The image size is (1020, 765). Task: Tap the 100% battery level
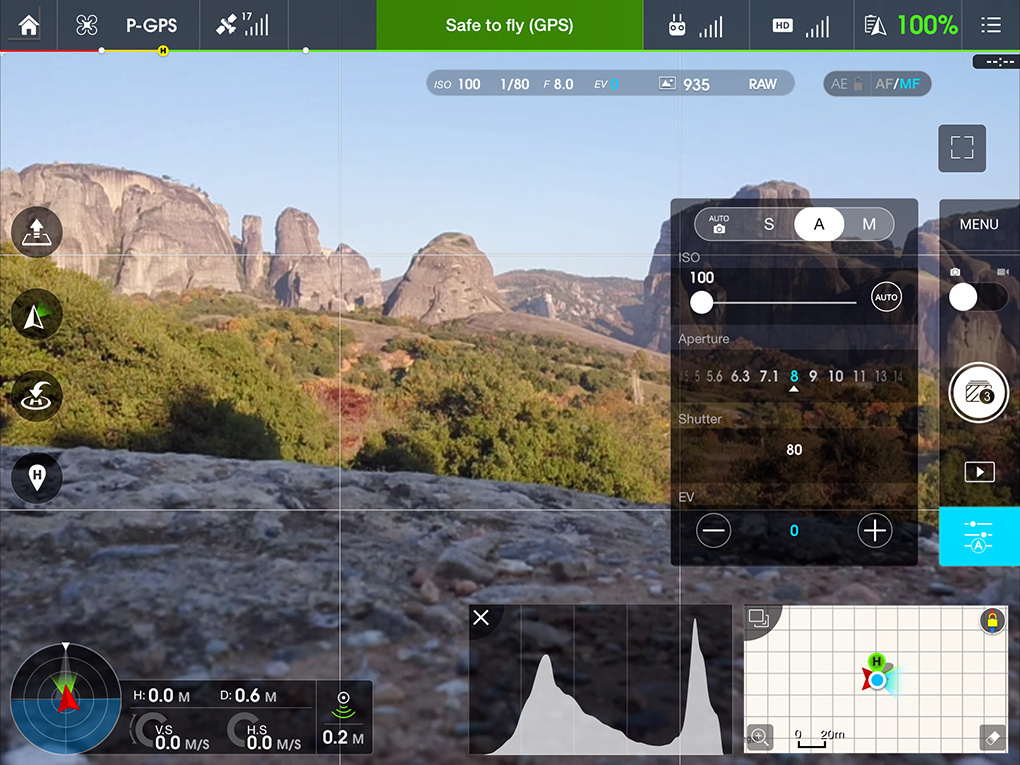[927, 25]
